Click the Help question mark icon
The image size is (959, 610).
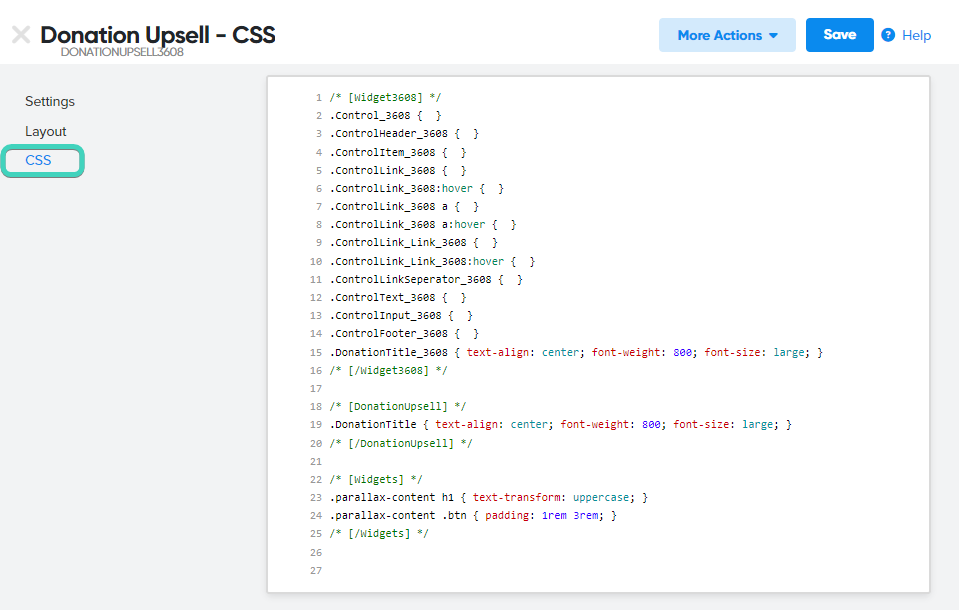pyautogui.click(x=888, y=35)
